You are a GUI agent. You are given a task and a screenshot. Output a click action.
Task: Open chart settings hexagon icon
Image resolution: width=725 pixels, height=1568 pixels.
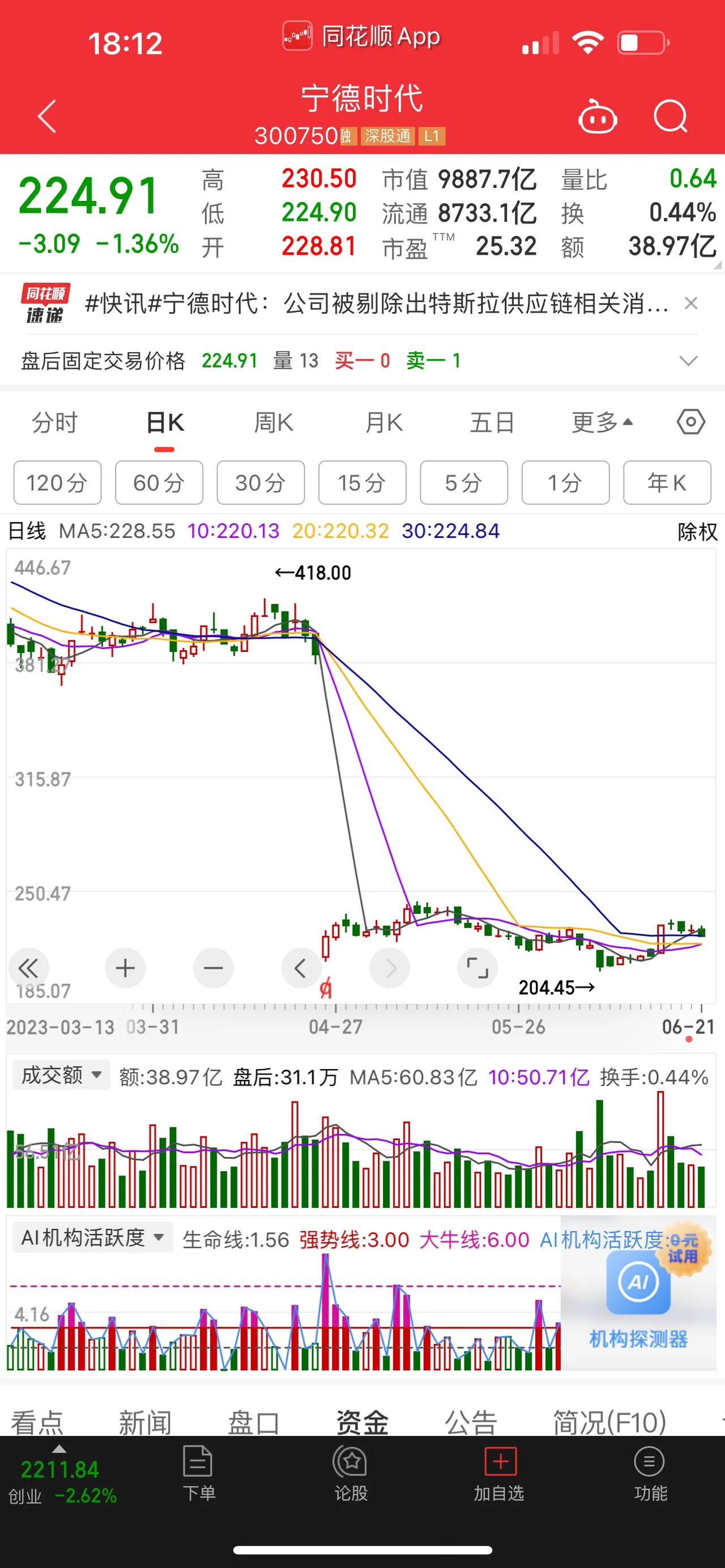click(691, 422)
